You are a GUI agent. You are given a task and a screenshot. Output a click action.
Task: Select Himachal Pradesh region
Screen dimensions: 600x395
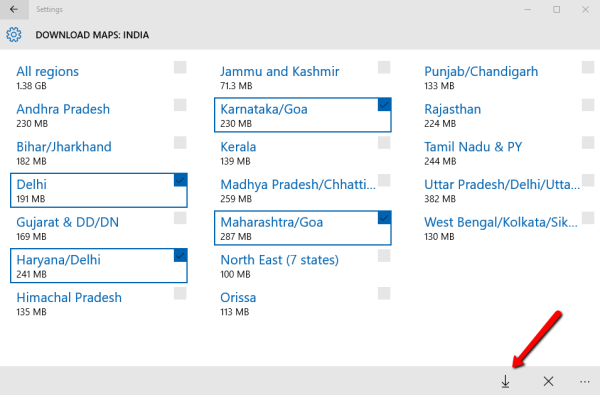click(x=99, y=303)
